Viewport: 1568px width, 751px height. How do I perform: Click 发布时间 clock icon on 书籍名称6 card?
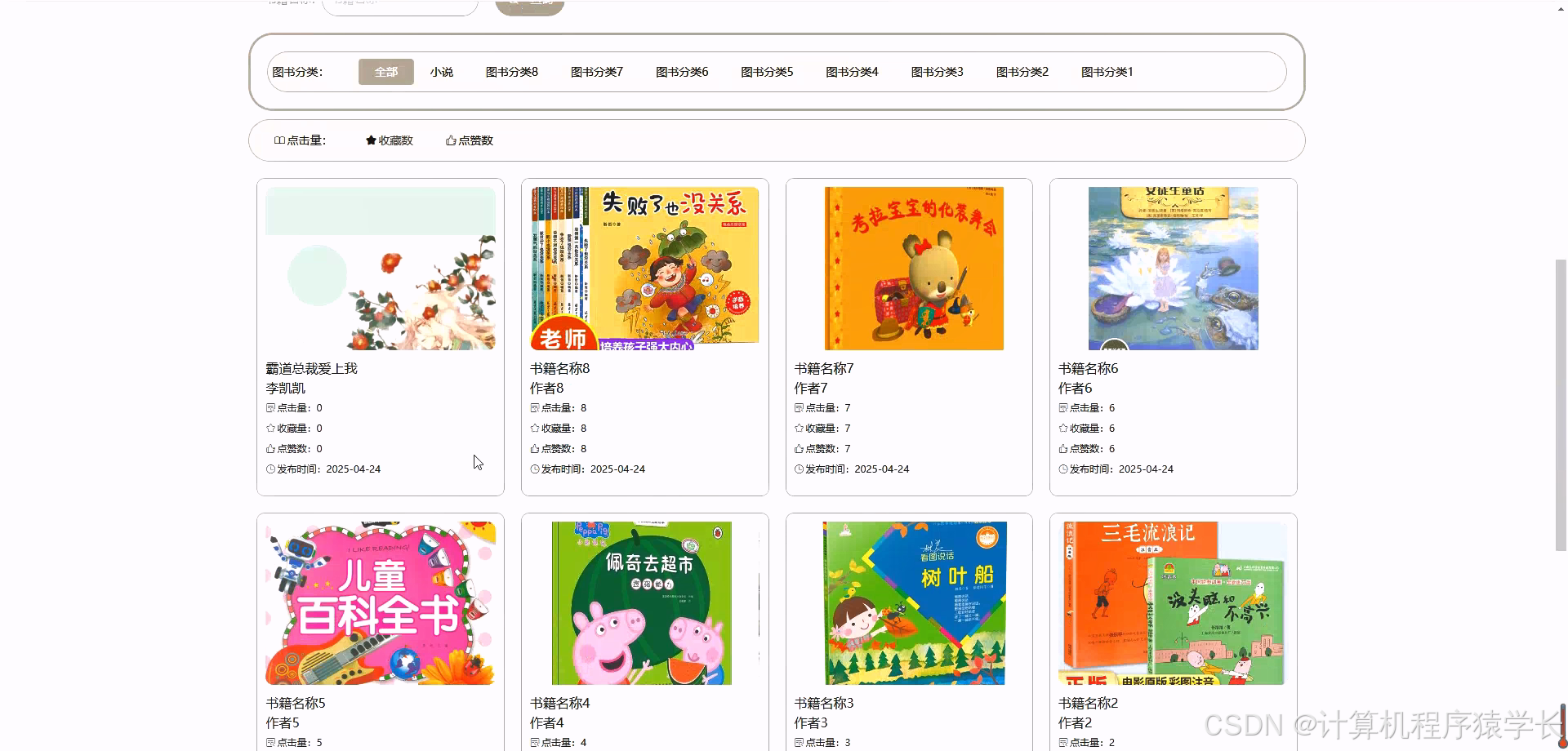point(1063,469)
